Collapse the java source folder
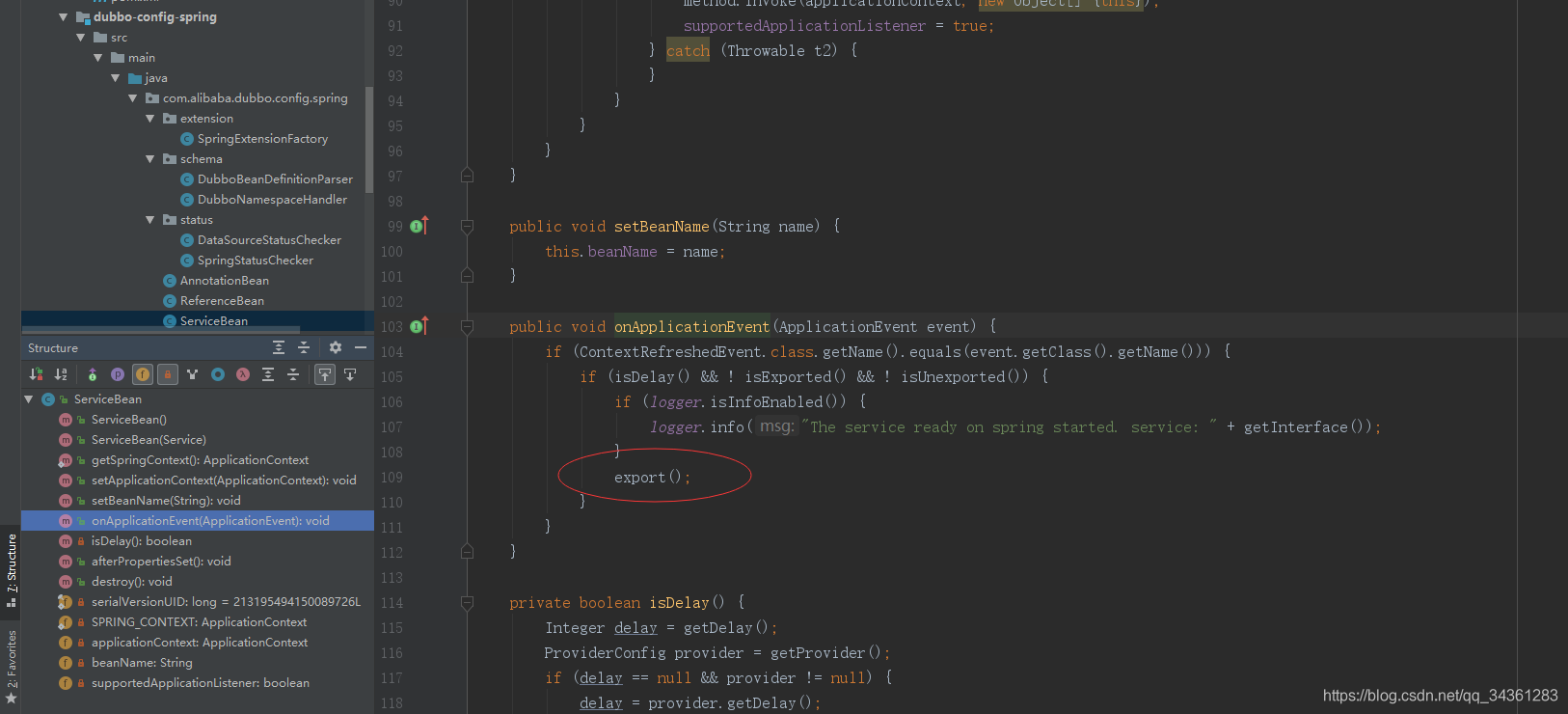This screenshot has height=714, width=1568. click(116, 78)
